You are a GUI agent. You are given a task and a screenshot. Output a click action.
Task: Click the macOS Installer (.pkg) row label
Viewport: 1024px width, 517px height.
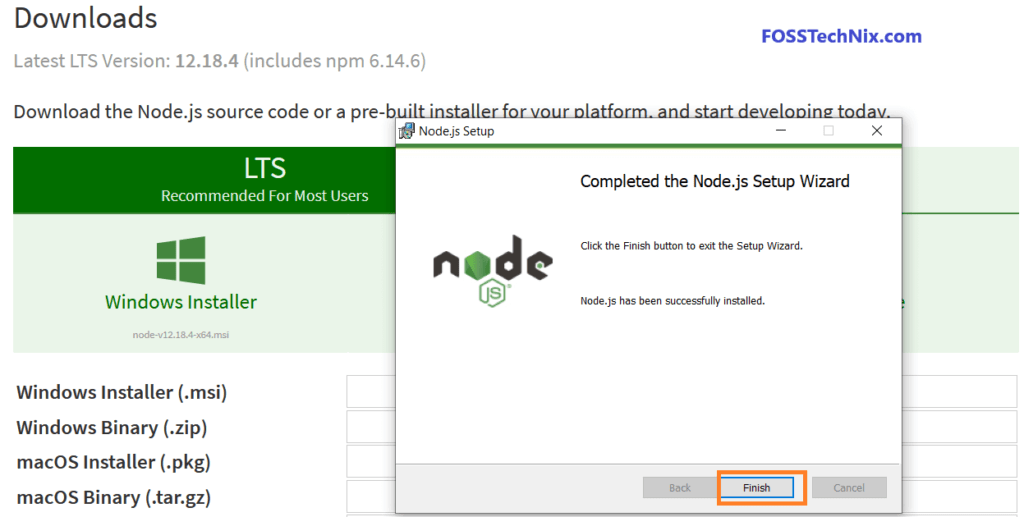114,462
